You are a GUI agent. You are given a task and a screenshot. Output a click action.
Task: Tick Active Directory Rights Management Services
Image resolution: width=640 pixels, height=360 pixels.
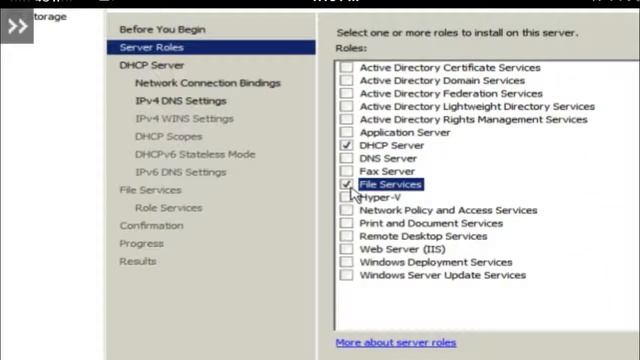[346, 120]
